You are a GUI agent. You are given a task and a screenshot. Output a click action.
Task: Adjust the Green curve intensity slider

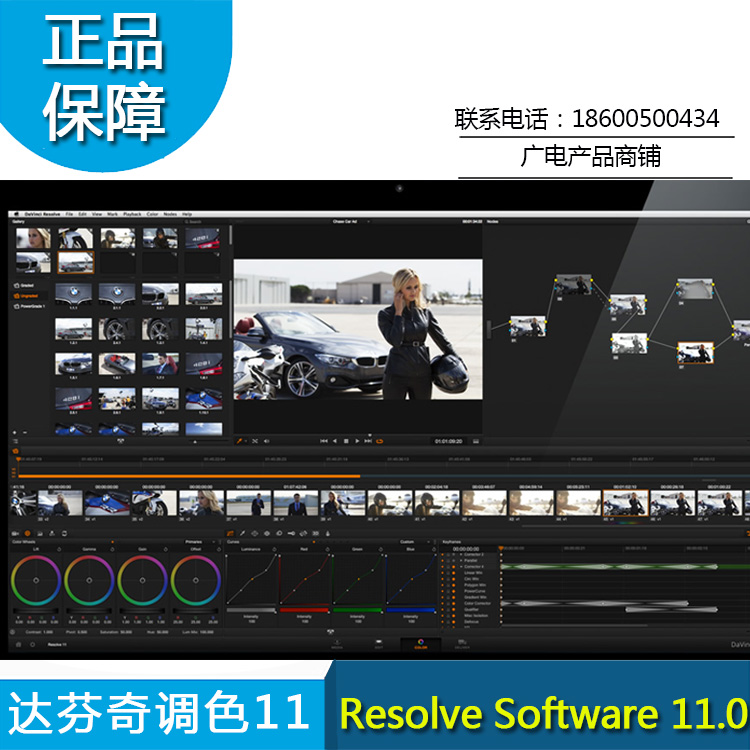tap(357, 610)
